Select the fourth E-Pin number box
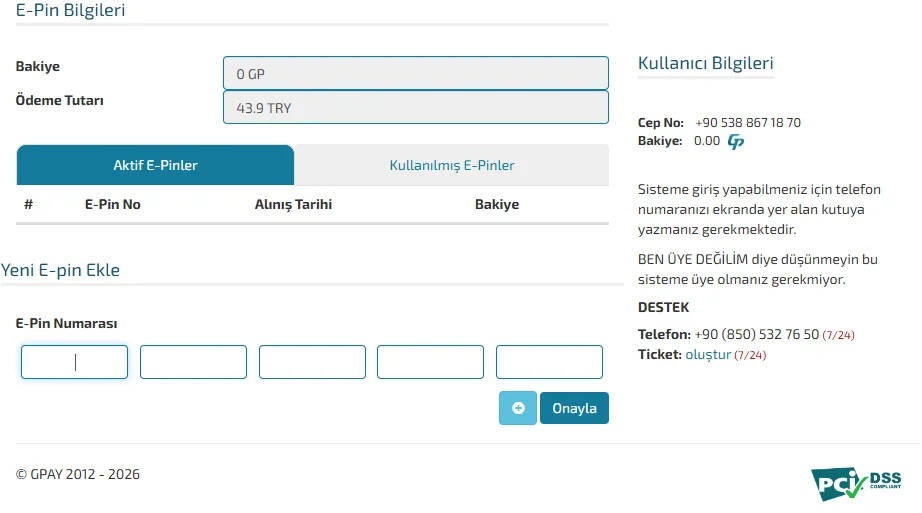Viewport: 922px width, 513px height. point(430,362)
